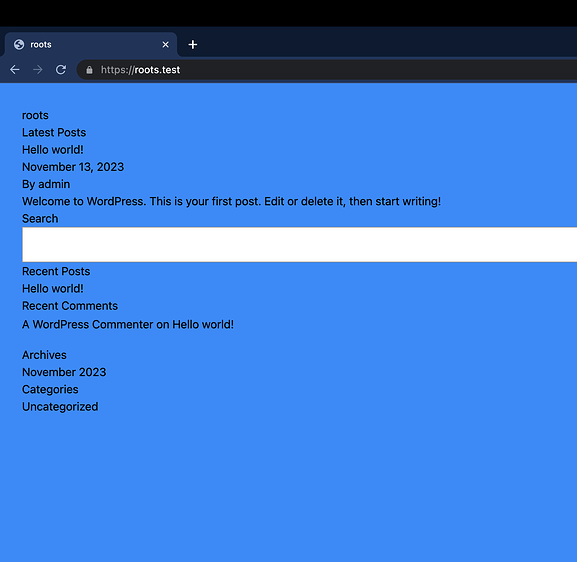Screen dimensions: 577x562
Task: Open Hello world! under Recent Posts
Action: pos(53,289)
